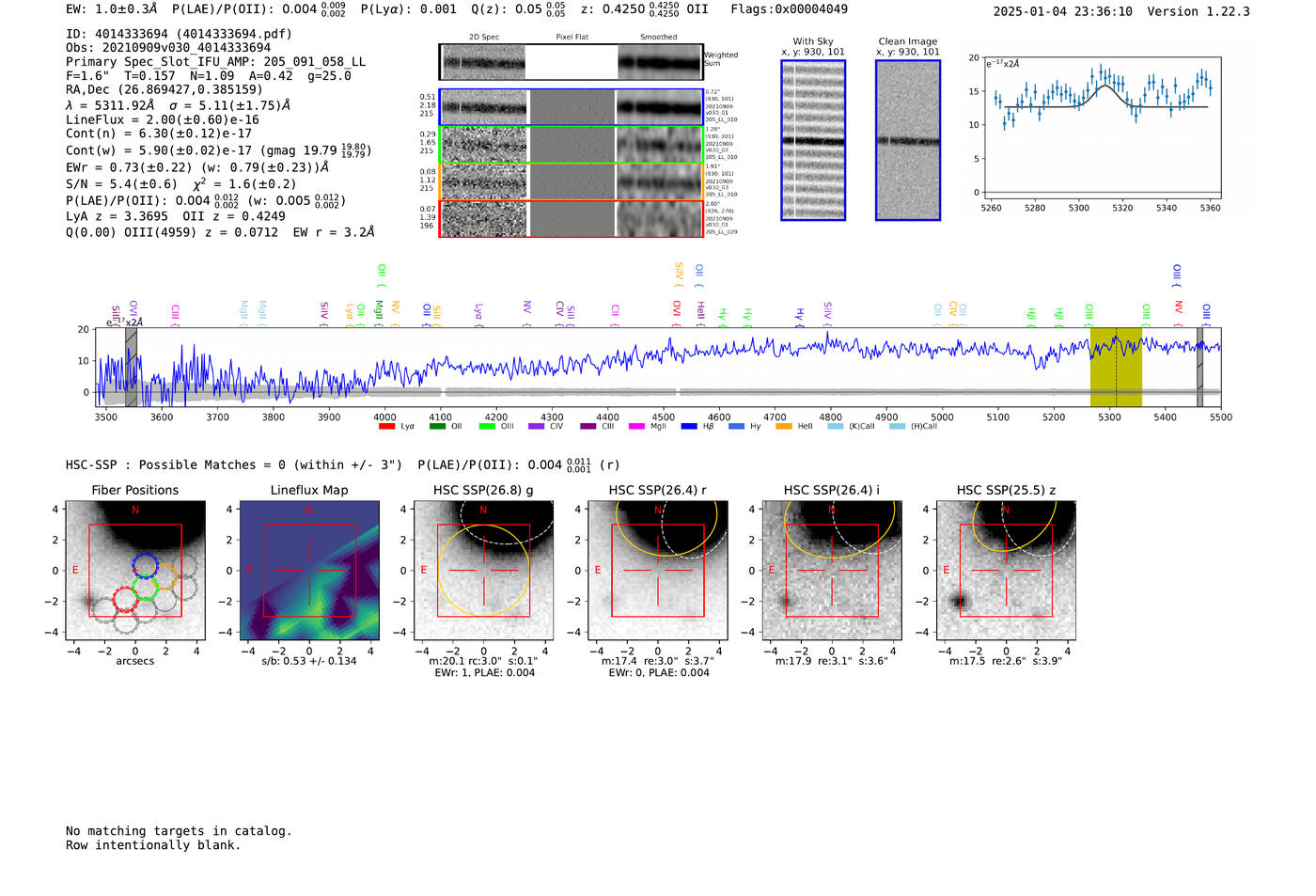Click the "s/b: 0.53 +/- 0.134" caption
This screenshot has height=896, width=1316.
tap(309, 661)
